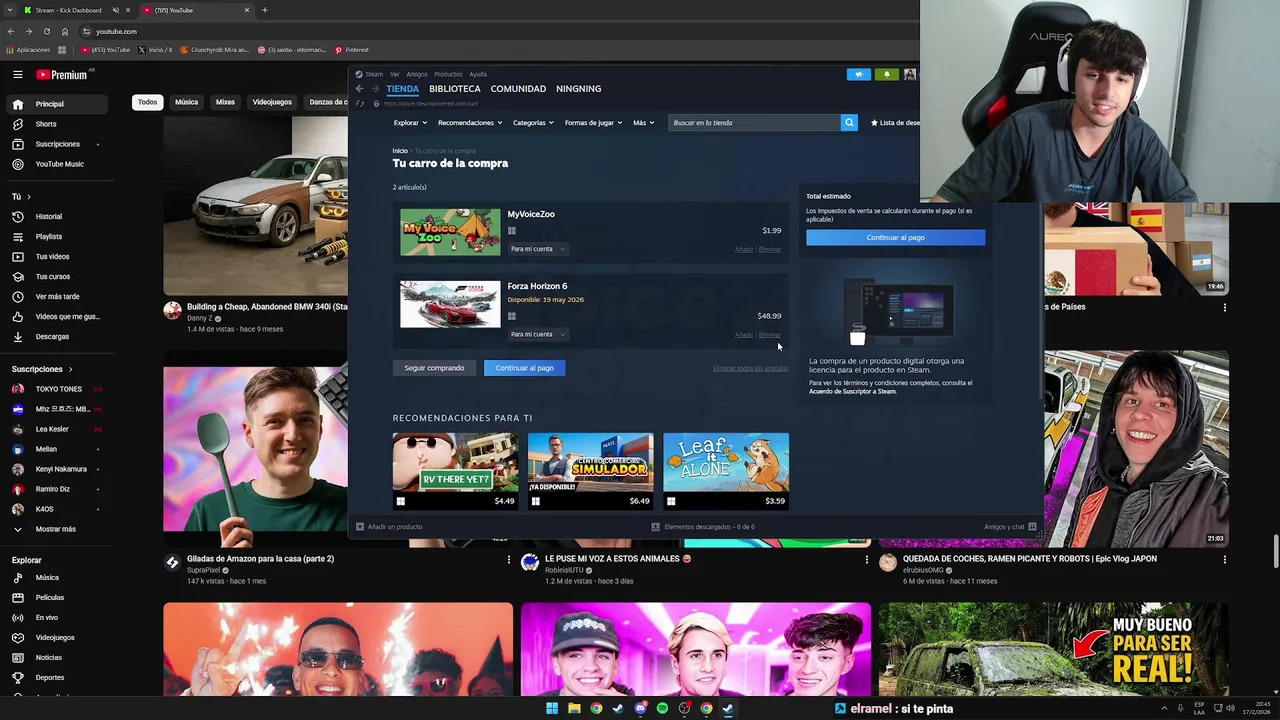The width and height of the screenshot is (1280, 720).
Task: Open Discord from taskbar
Action: (640, 708)
